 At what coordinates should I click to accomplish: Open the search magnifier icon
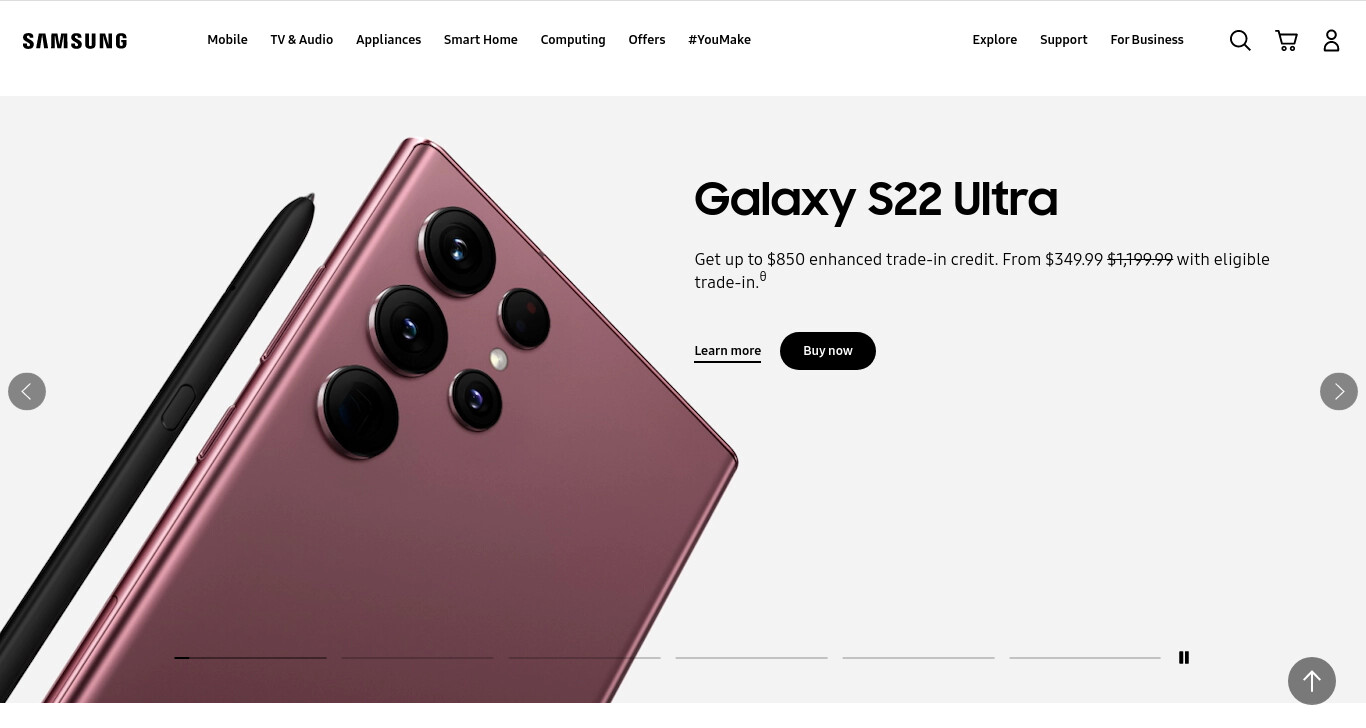1240,40
